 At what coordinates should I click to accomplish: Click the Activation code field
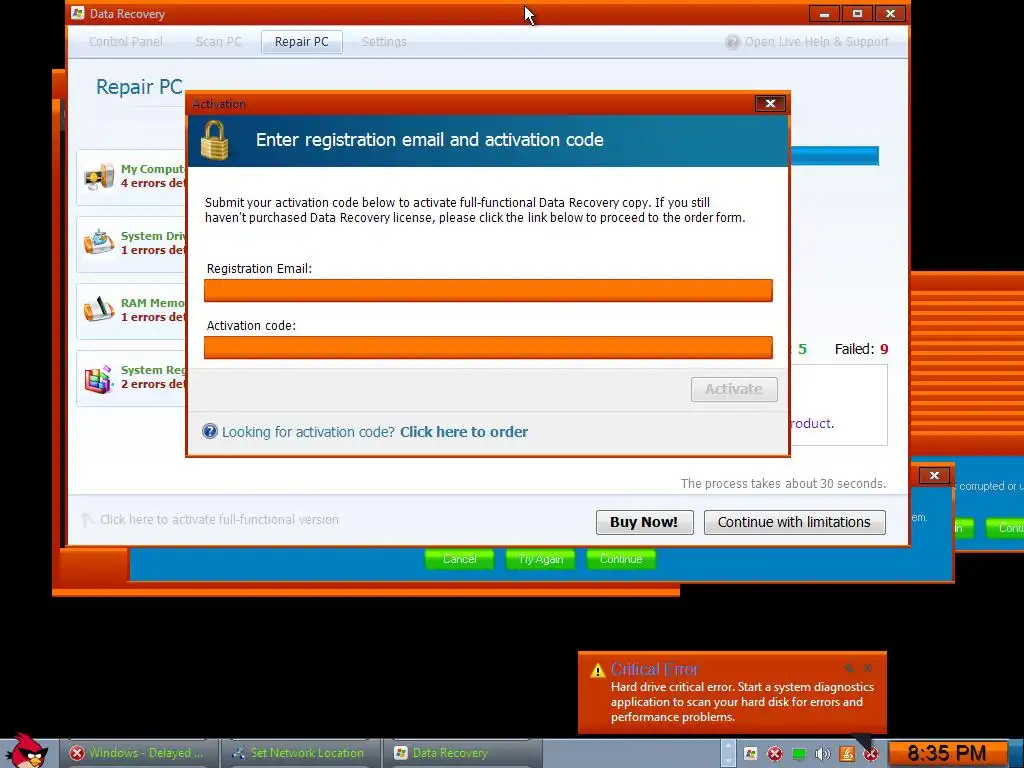coord(488,347)
